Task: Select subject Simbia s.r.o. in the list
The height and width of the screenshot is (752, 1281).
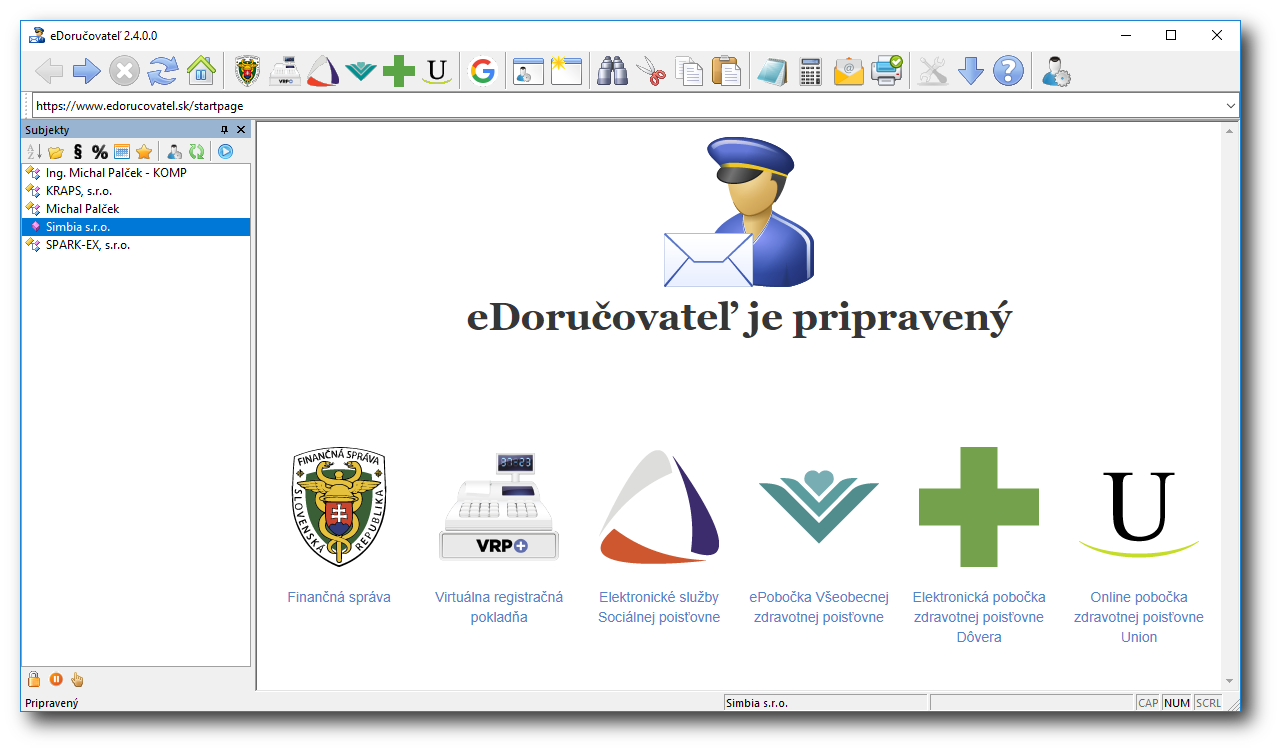Action: tap(136, 227)
